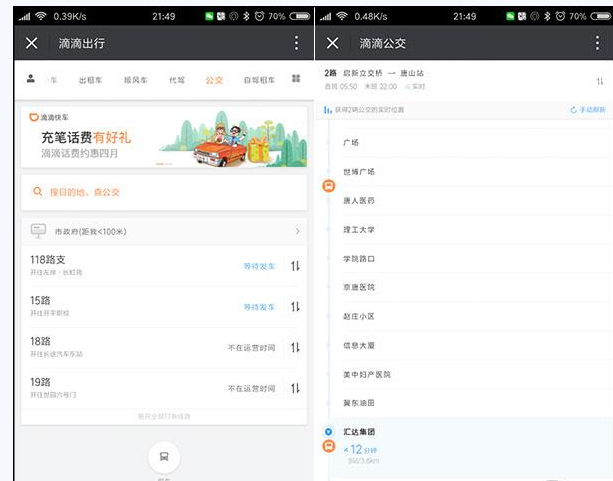Image resolution: width=613 pixels, height=481 pixels.
Task: Switch to the 顺风车 tab
Action: pyautogui.click(x=136, y=80)
